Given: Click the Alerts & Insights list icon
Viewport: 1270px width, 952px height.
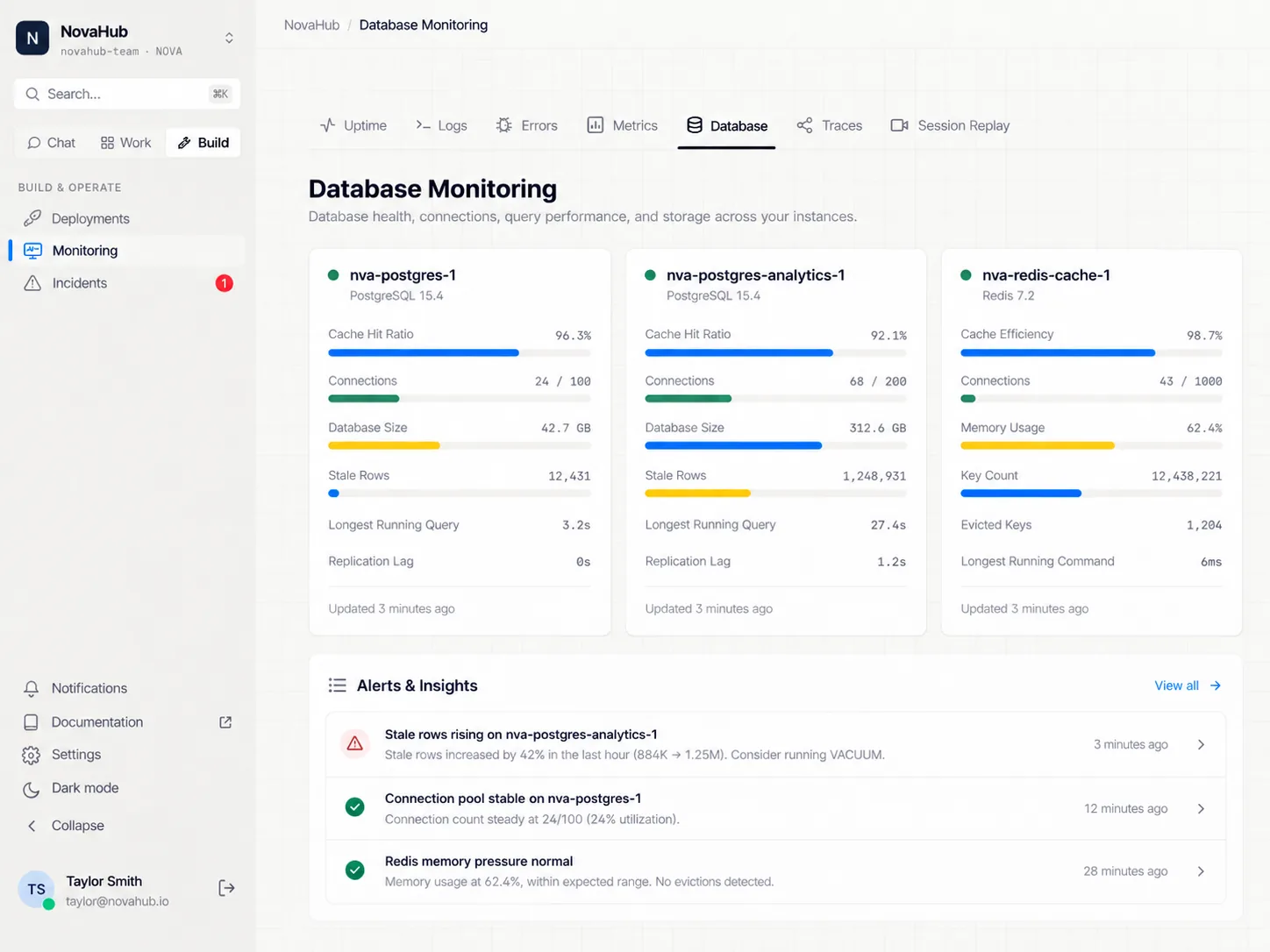Looking at the screenshot, I should (337, 686).
